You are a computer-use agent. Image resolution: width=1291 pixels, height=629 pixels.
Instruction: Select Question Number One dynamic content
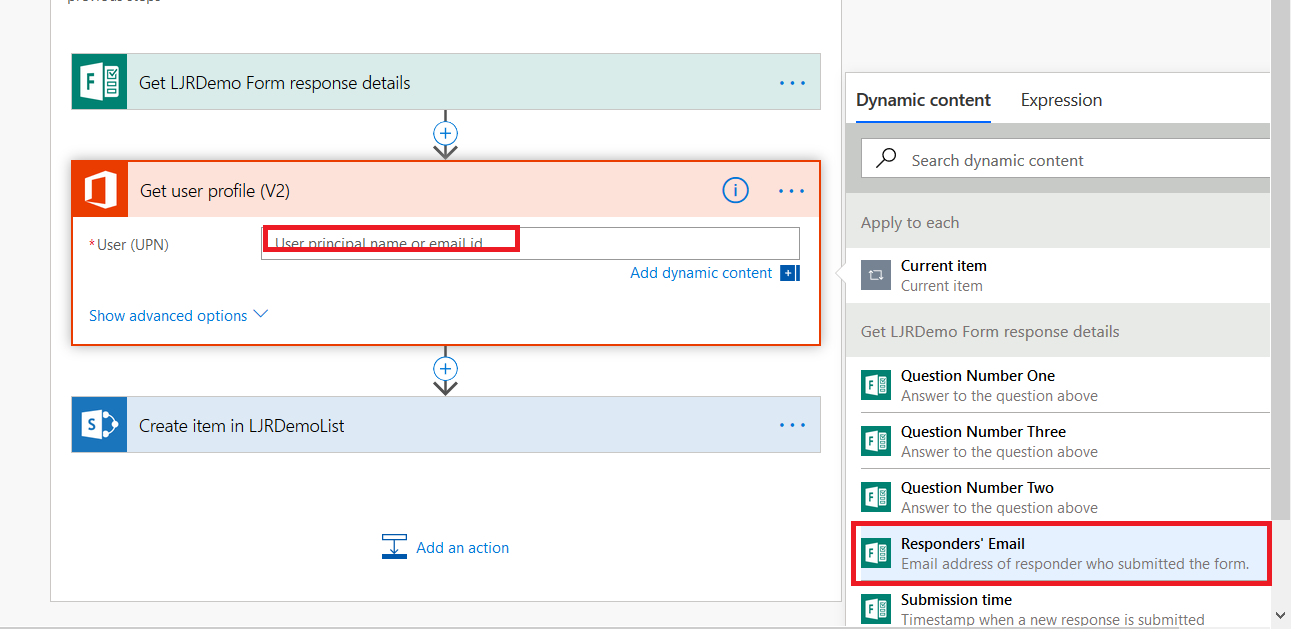1058,385
